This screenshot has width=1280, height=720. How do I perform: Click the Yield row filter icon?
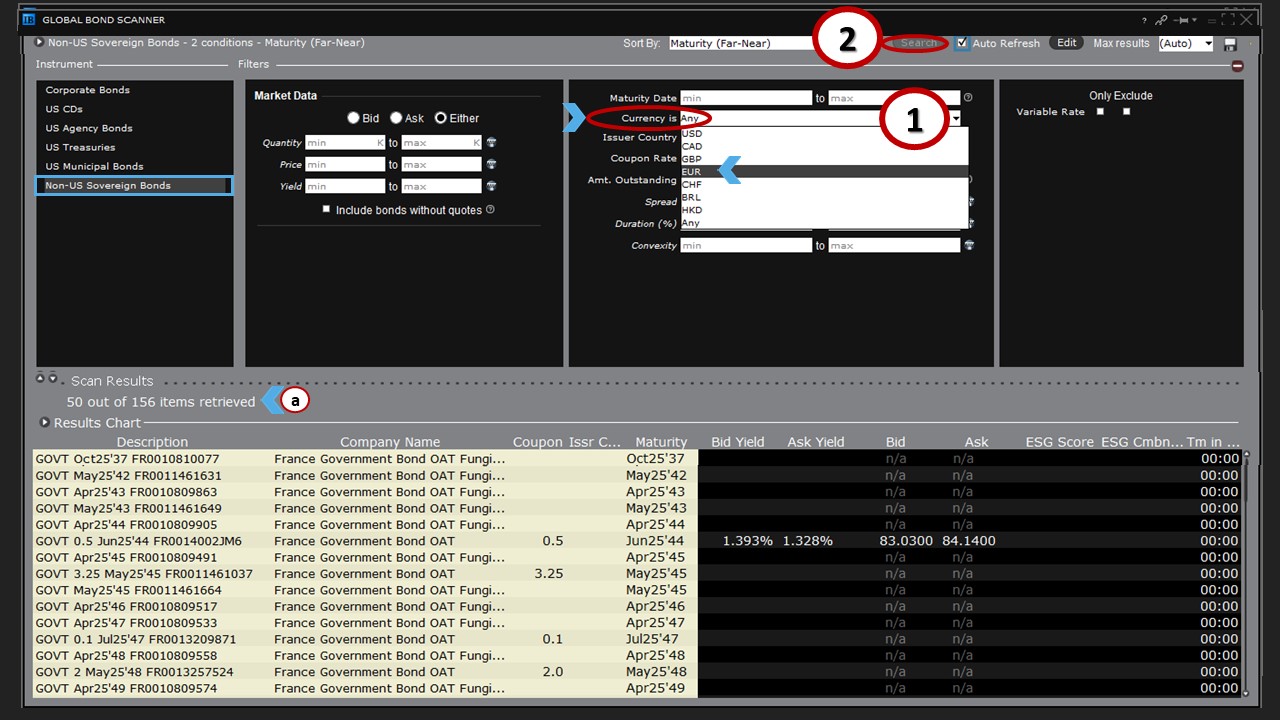[491, 187]
